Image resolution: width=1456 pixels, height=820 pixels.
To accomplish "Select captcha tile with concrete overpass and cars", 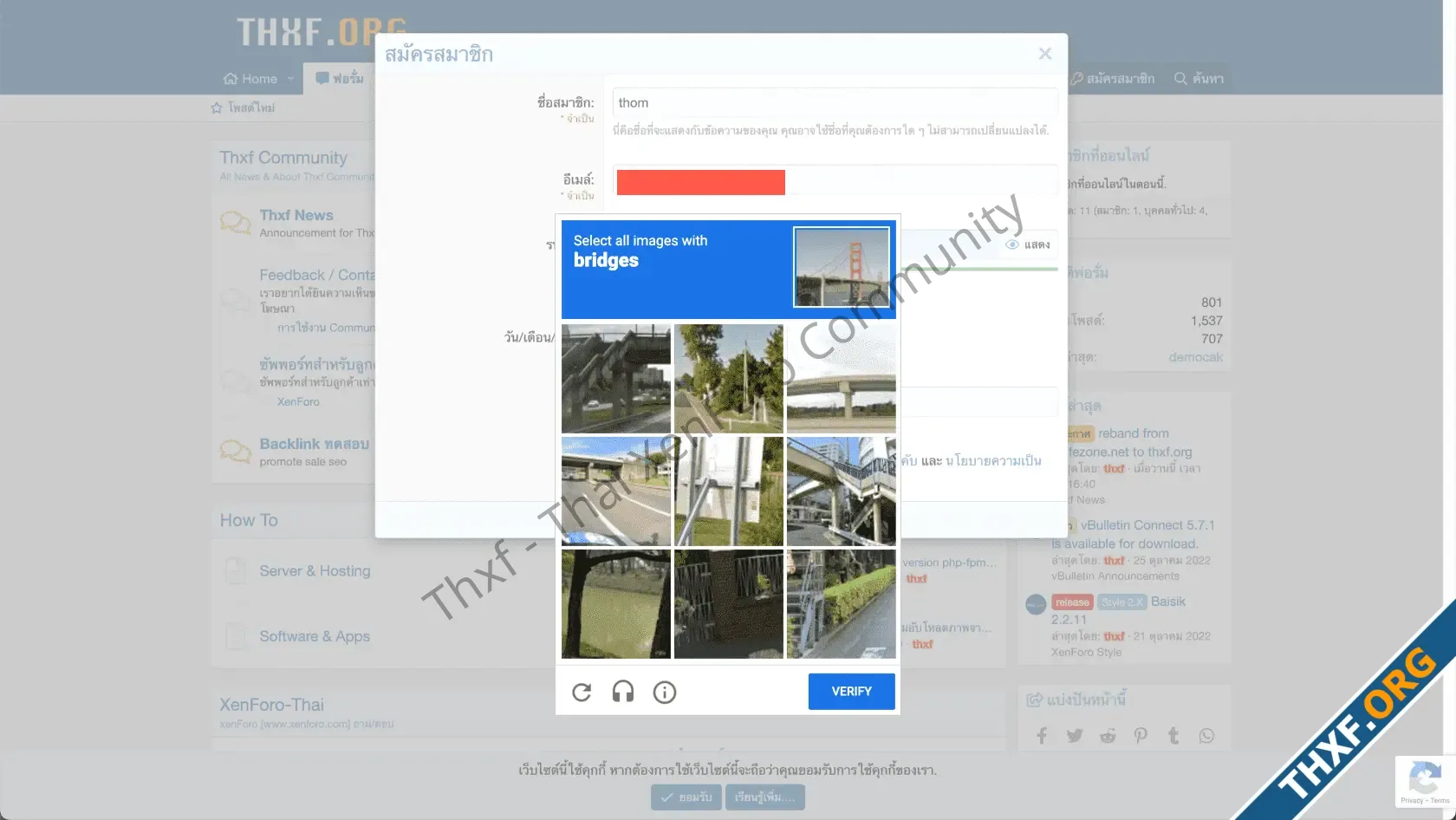I will point(616,379).
